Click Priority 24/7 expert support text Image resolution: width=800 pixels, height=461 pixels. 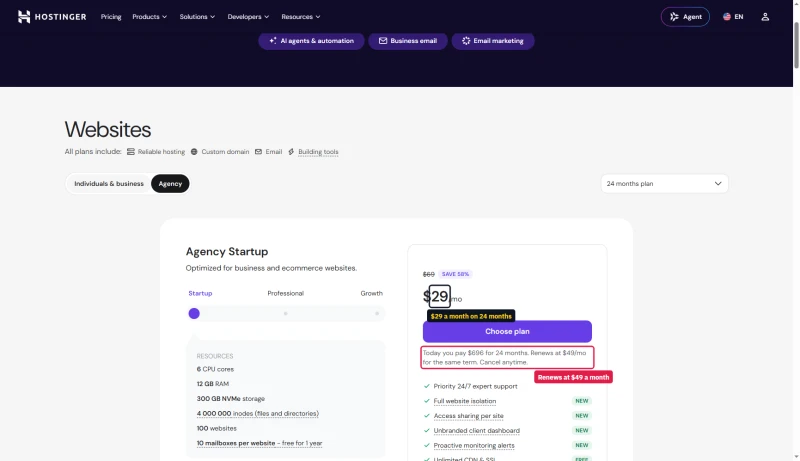tap(476, 386)
